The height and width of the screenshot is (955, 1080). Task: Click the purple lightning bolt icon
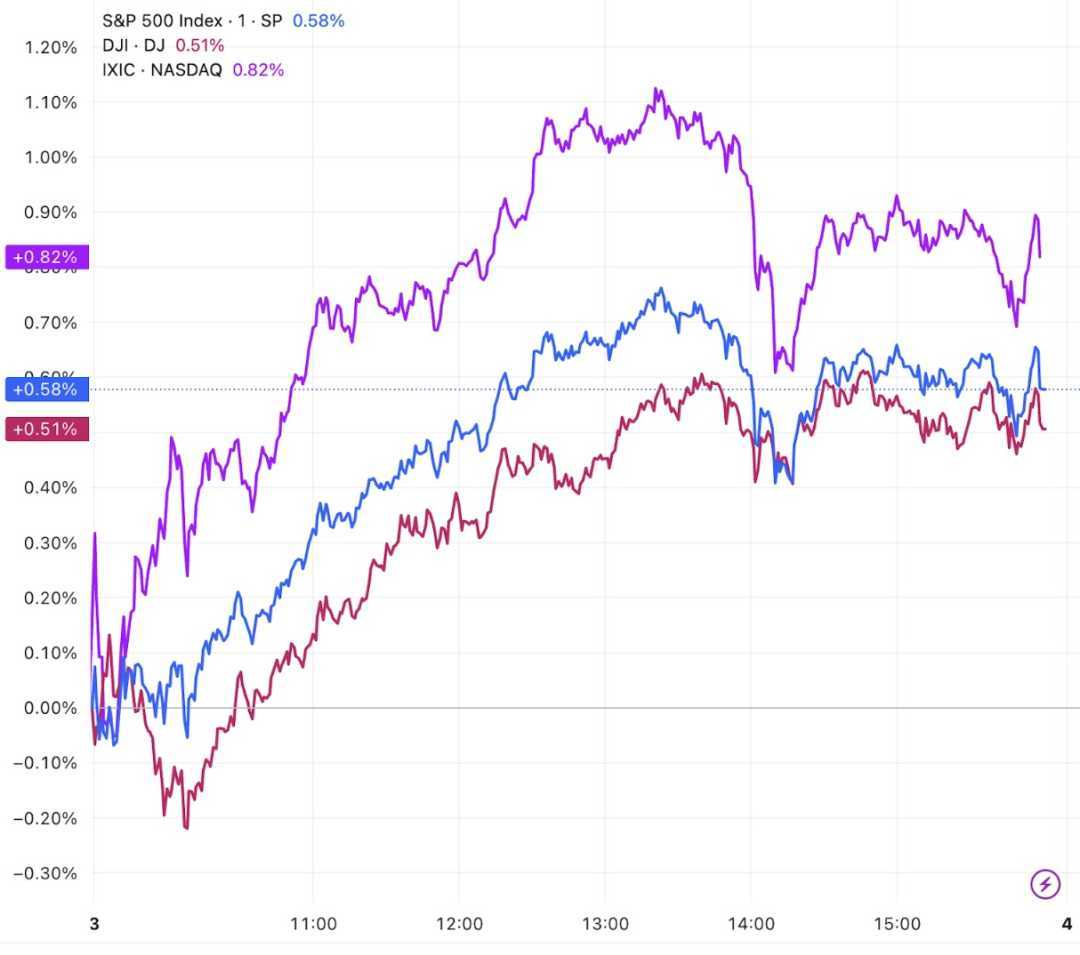pos(1045,884)
